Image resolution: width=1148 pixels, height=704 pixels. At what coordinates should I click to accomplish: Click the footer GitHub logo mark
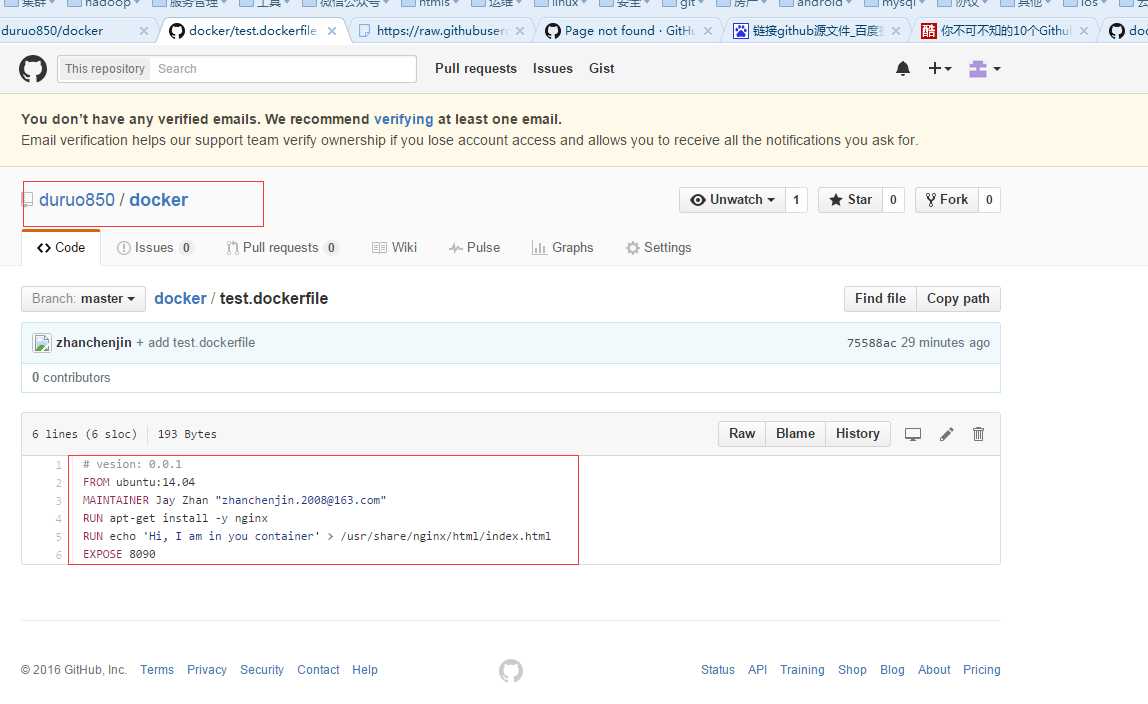click(x=511, y=670)
